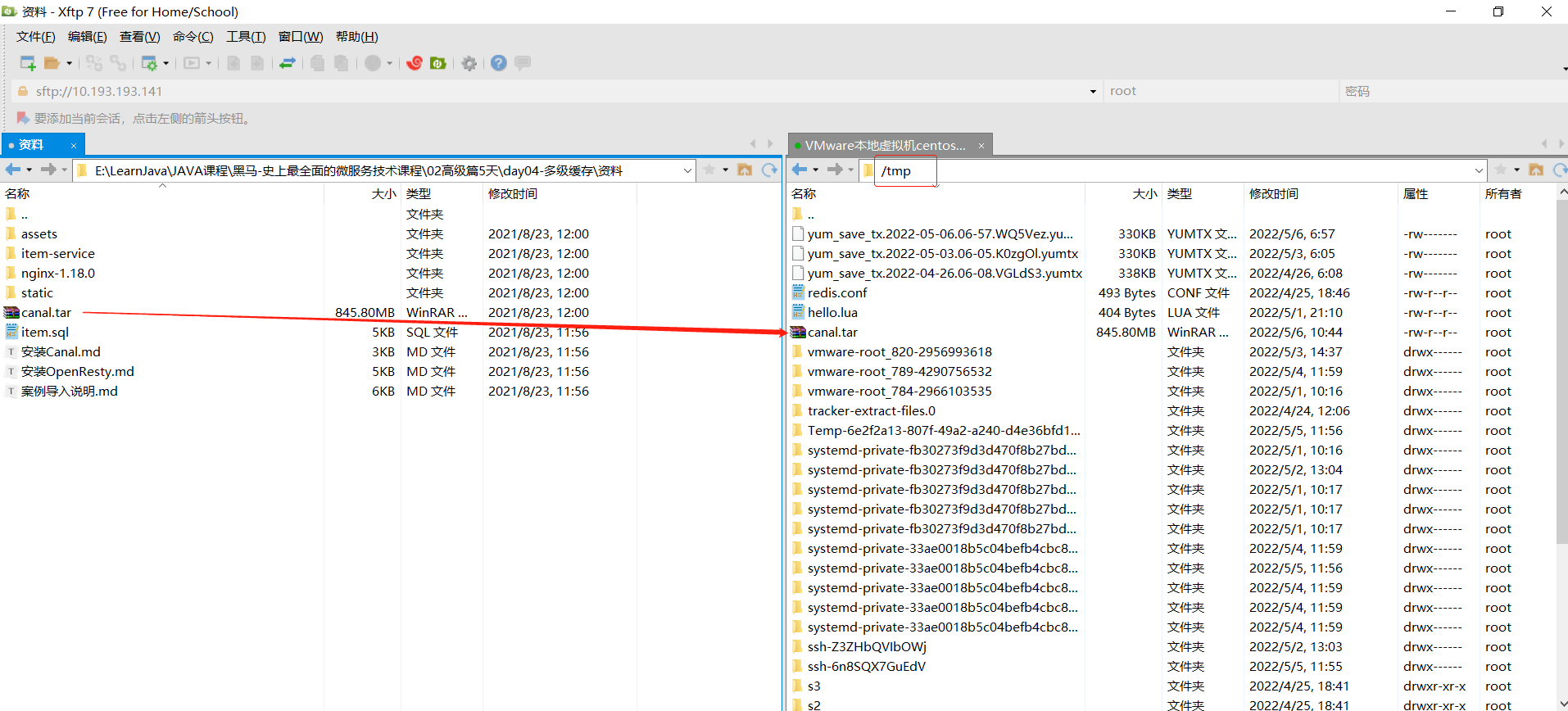1568x711 pixels.
Task: Refresh the local pane listing
Action: [x=769, y=170]
